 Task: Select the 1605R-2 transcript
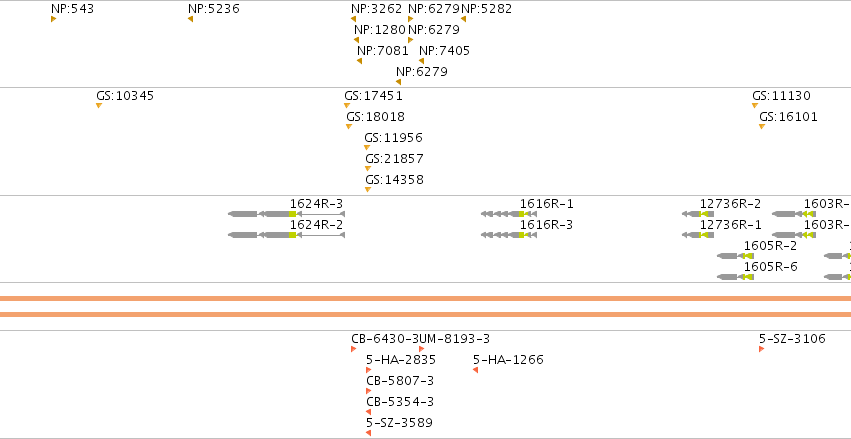coord(735,256)
